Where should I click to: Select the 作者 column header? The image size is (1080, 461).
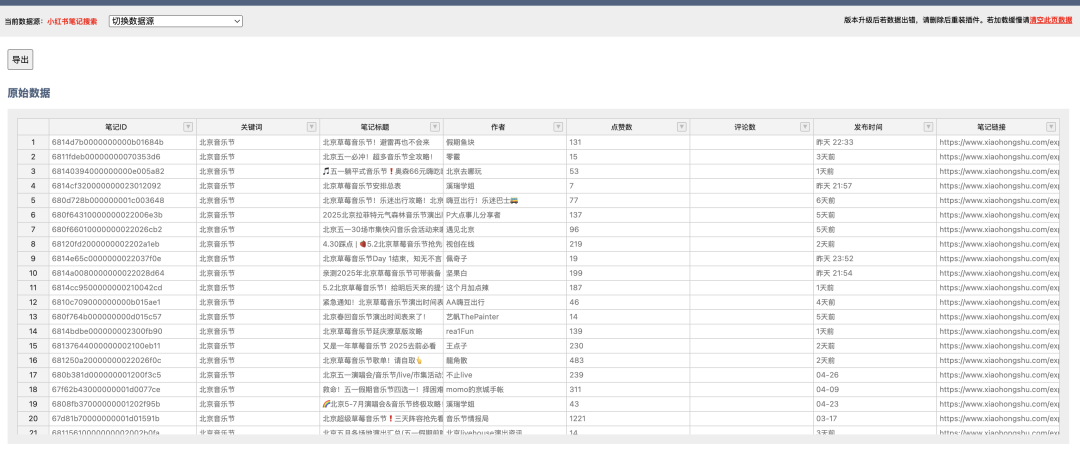[x=505, y=127]
